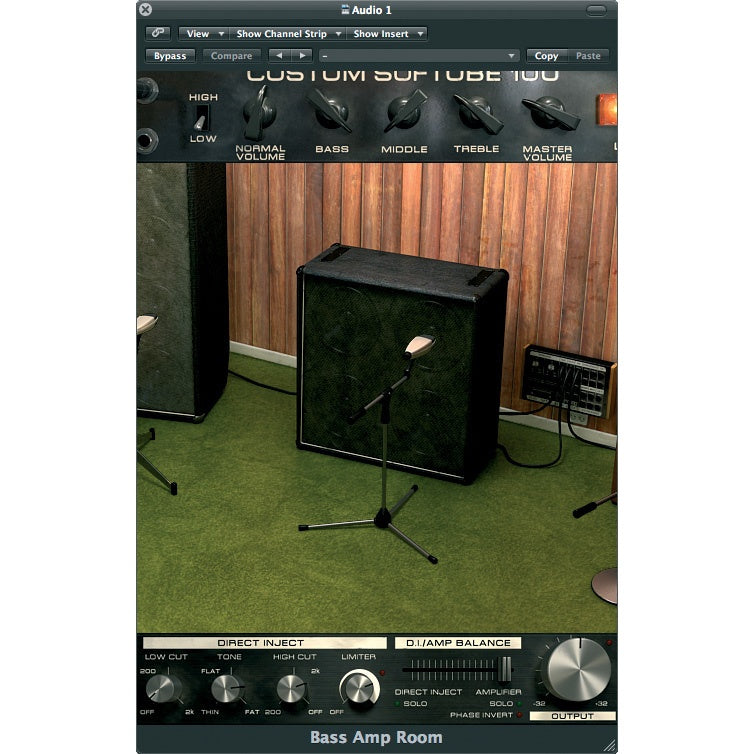Click the Limiter indicator LED
Viewport: 754px width, 754px height.
coord(382,673)
